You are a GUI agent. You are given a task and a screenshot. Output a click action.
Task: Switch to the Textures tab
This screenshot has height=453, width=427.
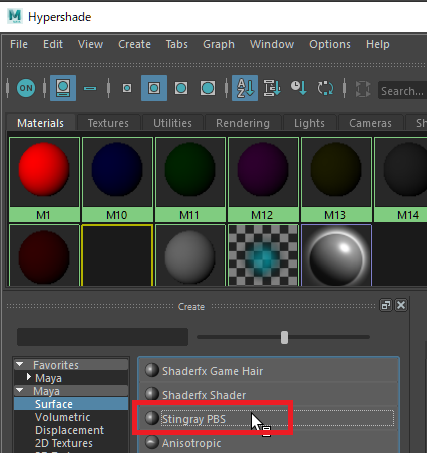[108, 123]
